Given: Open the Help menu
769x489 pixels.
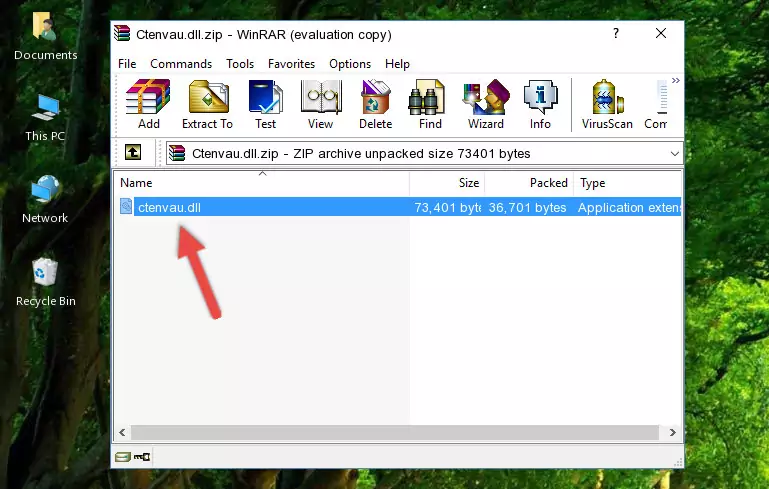Looking at the screenshot, I should coord(397,64).
